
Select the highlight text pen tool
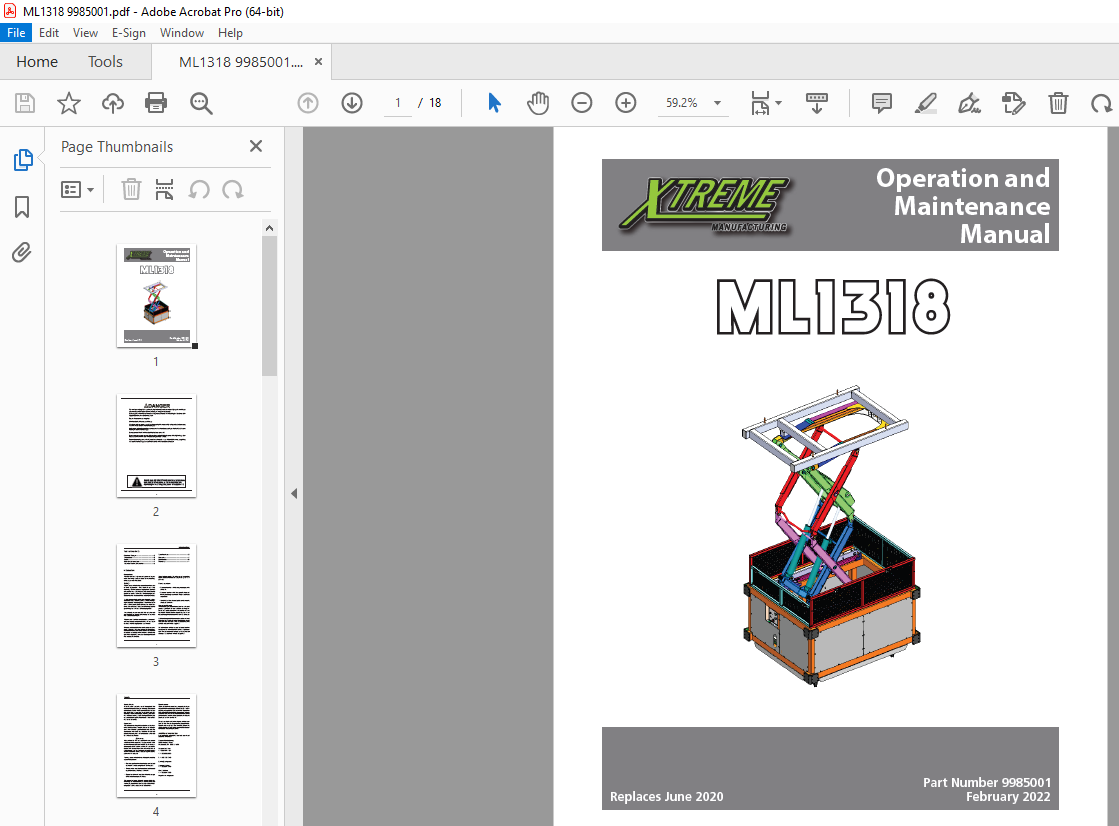click(926, 104)
